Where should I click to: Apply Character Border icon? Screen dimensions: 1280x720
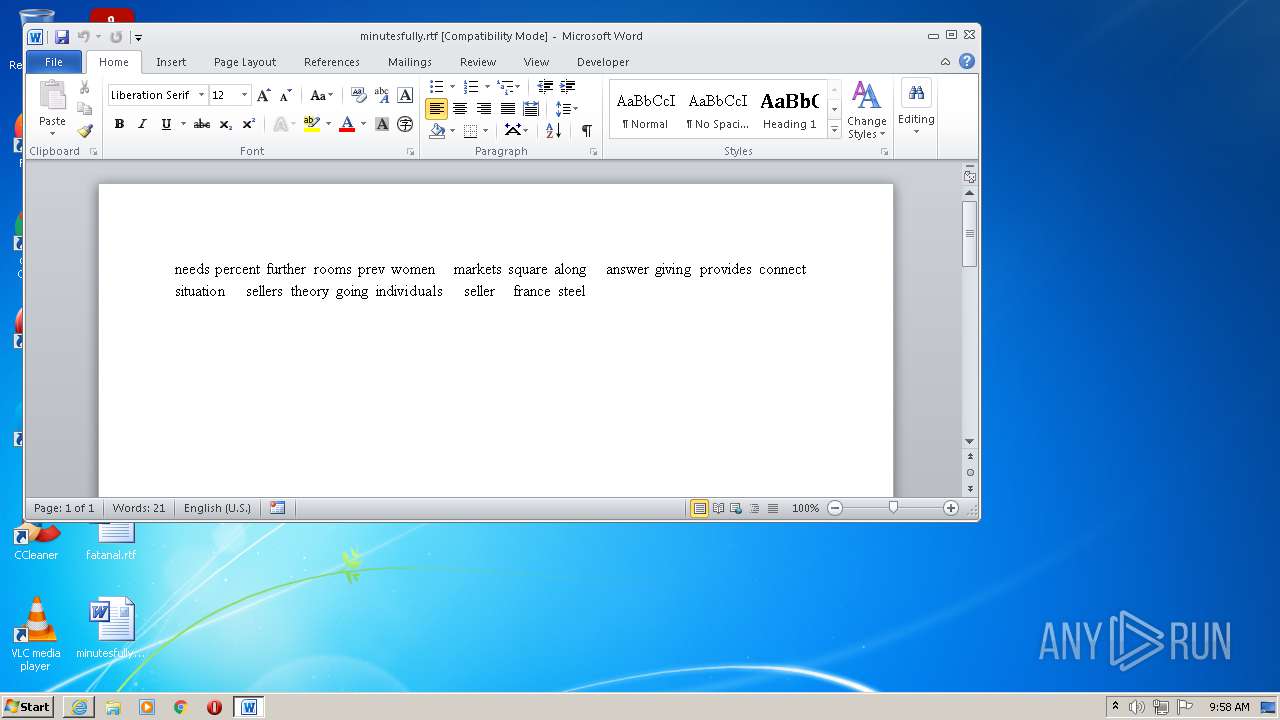(x=405, y=95)
